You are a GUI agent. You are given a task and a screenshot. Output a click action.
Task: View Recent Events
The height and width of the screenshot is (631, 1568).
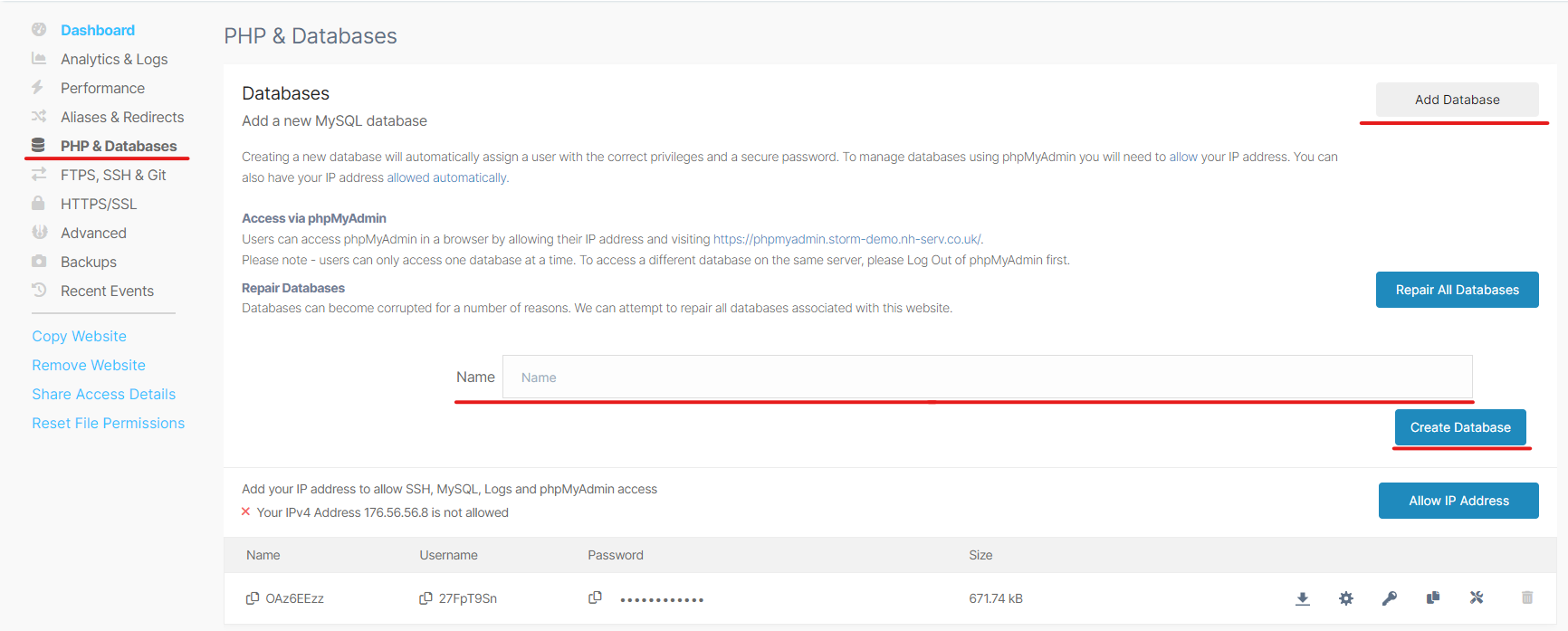[107, 291]
